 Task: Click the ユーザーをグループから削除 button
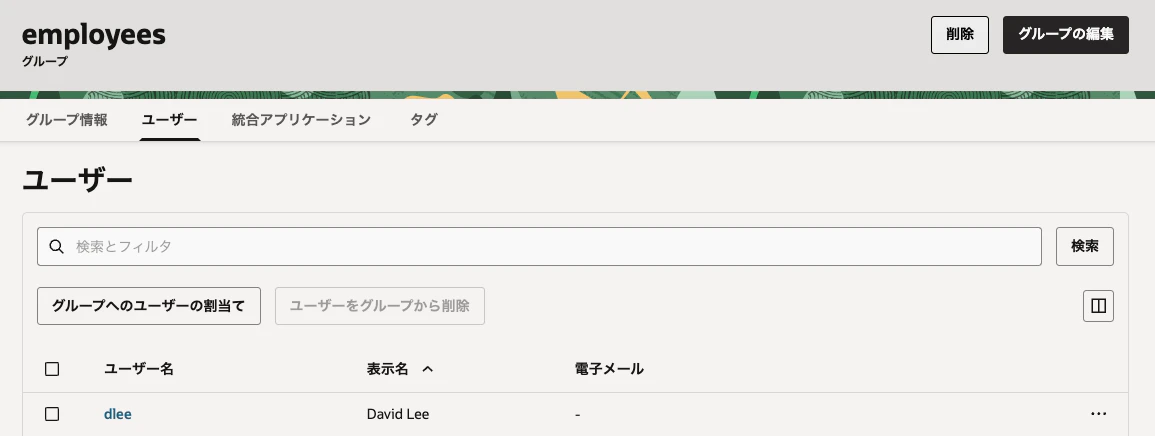pos(380,306)
